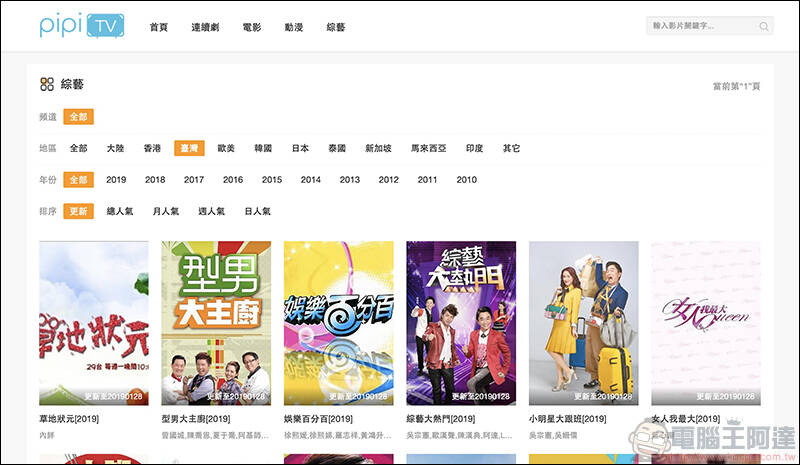The height and width of the screenshot is (465, 800).
Task: Filter region by 印度
Action: pyautogui.click(x=474, y=148)
